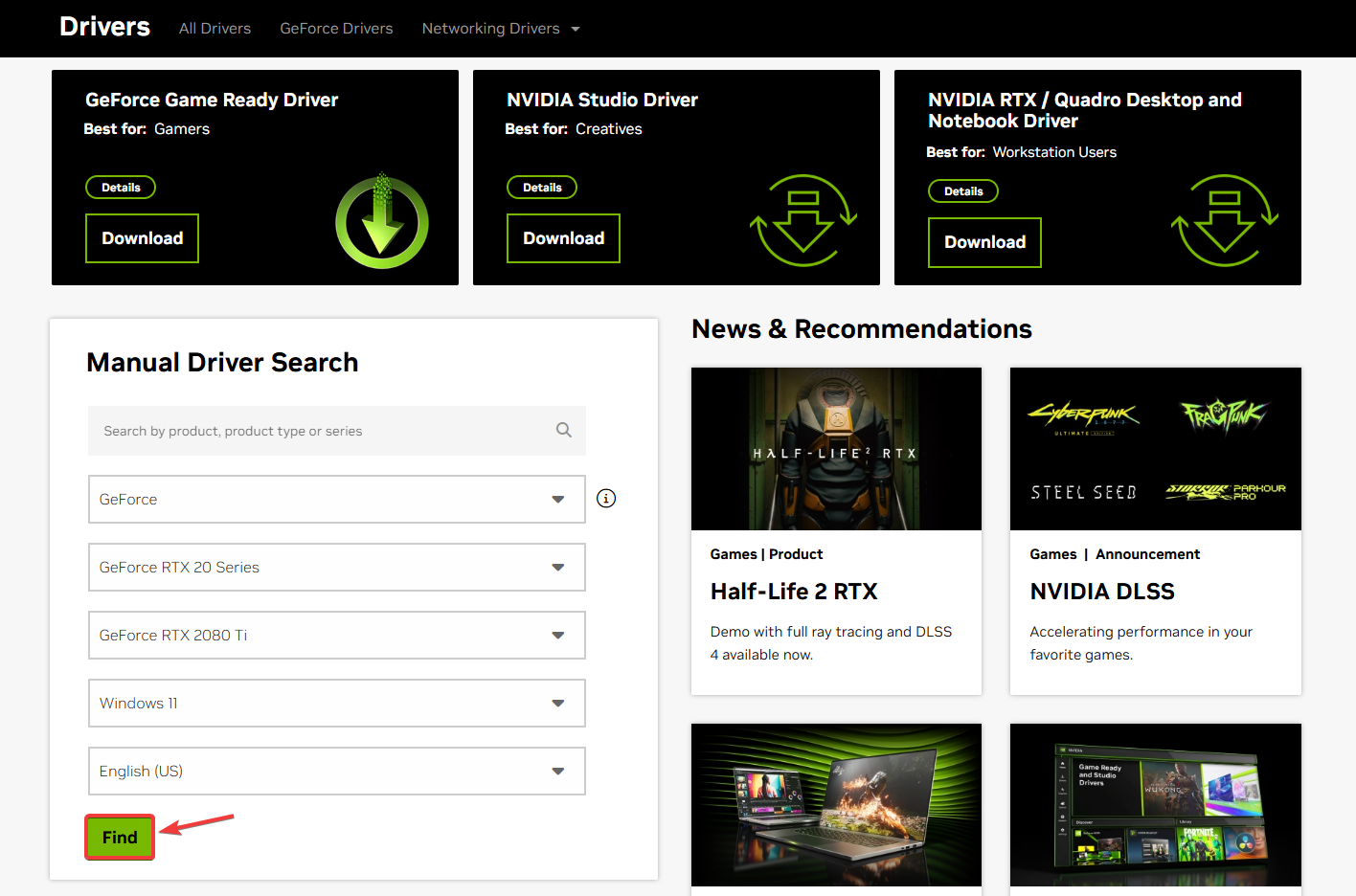
Task: Select All Drivers in the navigation bar
Action: [215, 28]
